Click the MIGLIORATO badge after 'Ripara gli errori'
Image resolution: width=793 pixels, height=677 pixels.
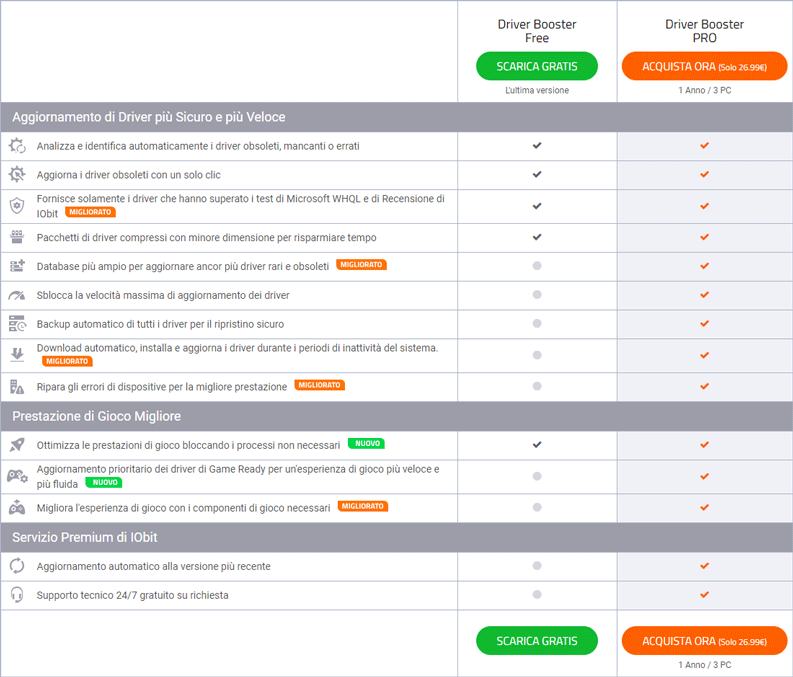click(320, 385)
